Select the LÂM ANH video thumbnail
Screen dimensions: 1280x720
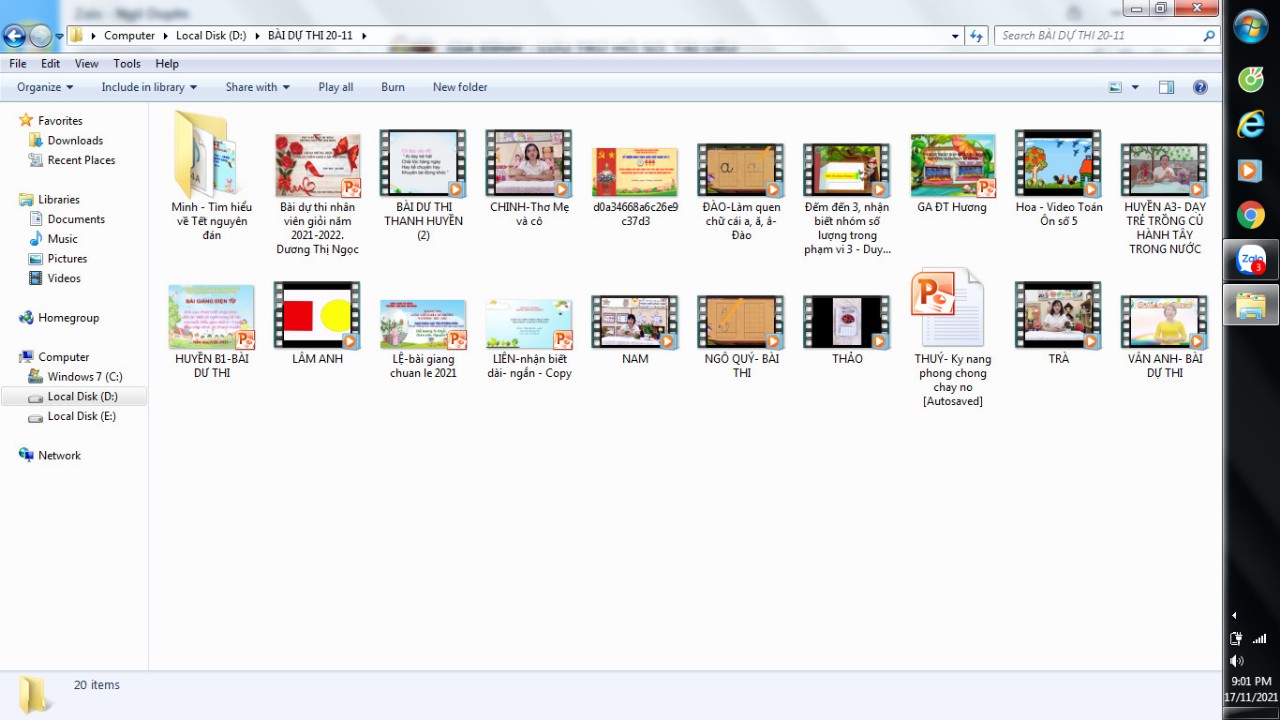tap(317, 316)
